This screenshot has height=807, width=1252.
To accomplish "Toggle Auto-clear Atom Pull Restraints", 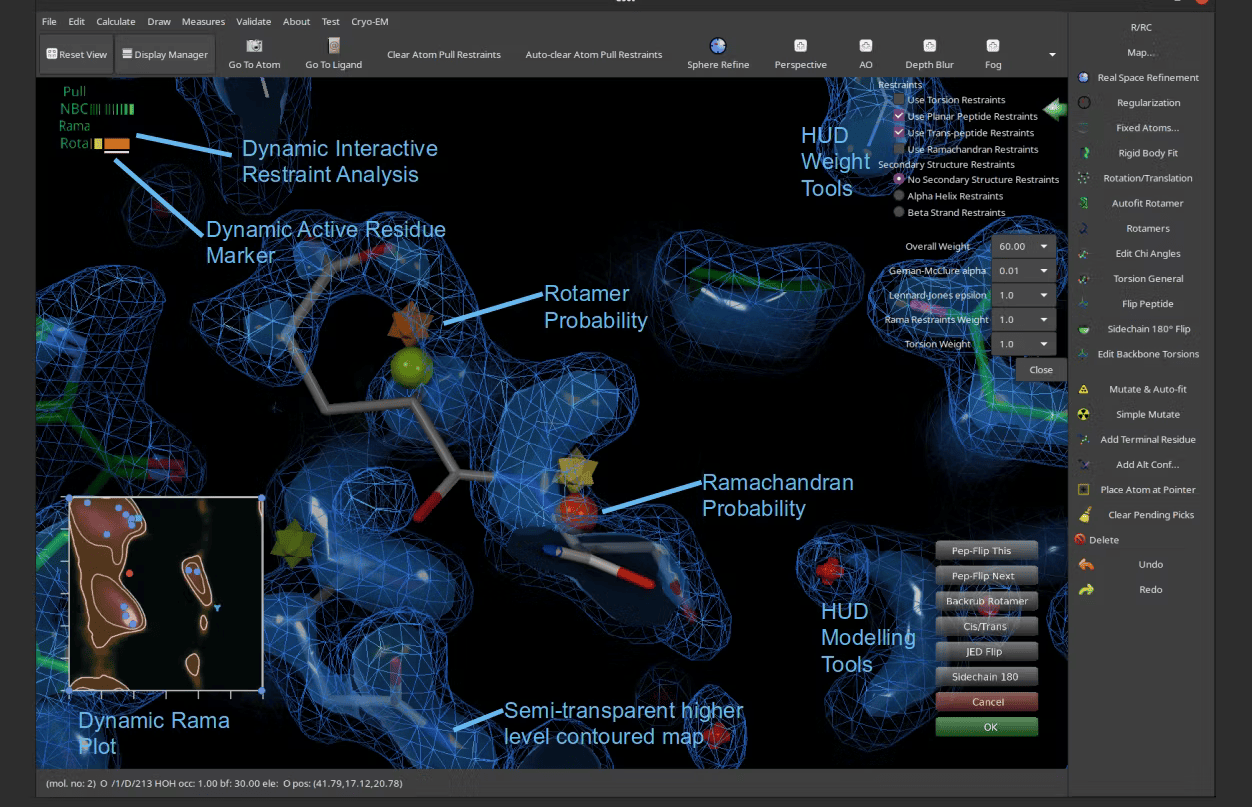I will pos(594,55).
